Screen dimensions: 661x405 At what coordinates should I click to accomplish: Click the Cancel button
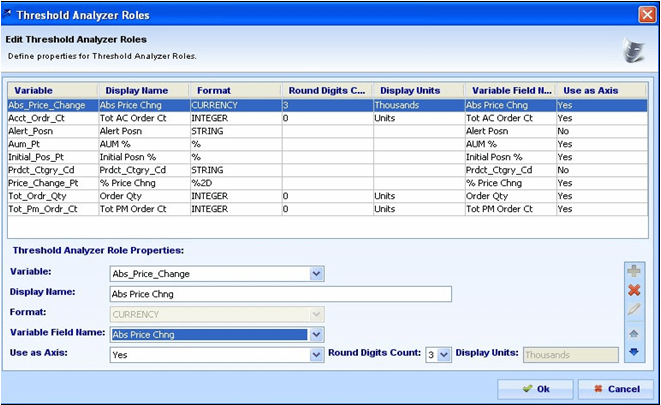click(x=616, y=389)
